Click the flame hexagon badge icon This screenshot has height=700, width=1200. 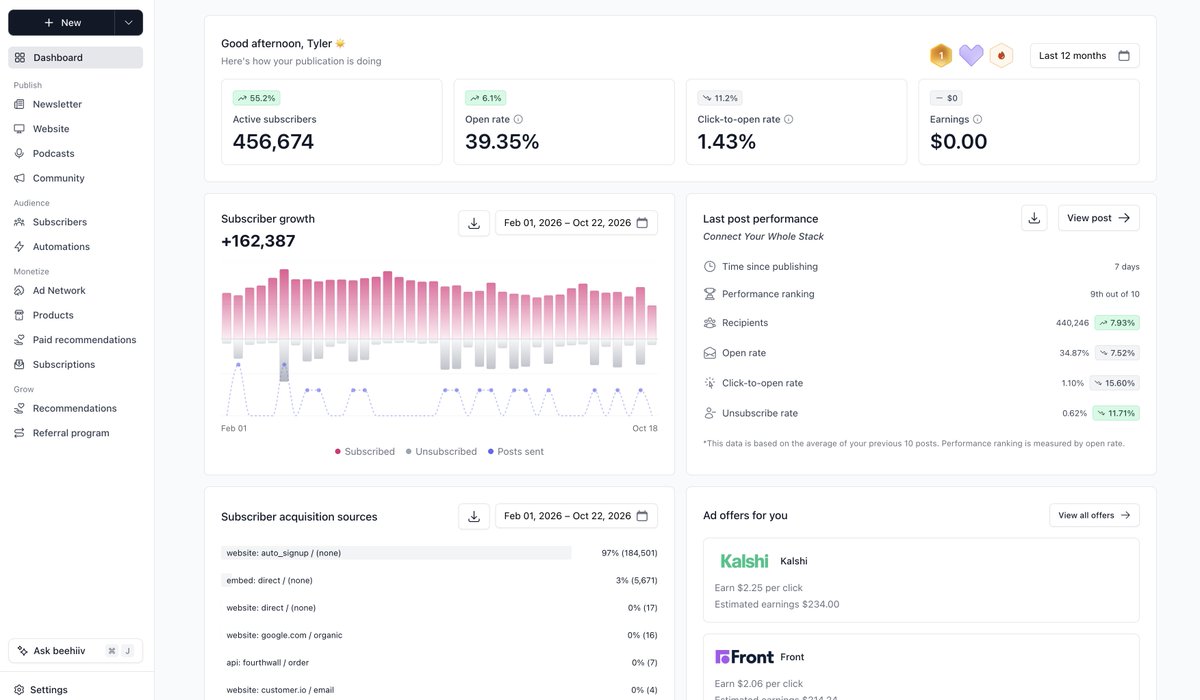click(1001, 56)
